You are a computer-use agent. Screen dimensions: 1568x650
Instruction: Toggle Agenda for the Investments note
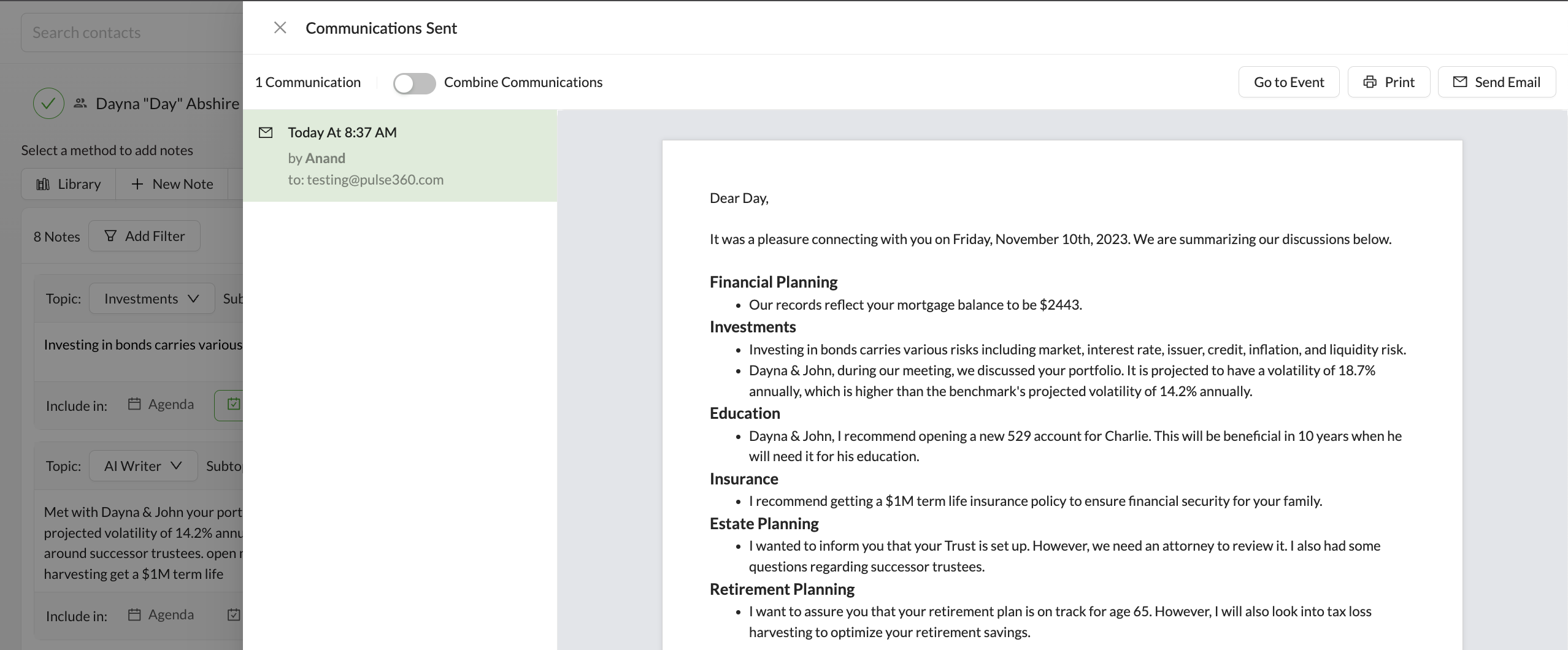tap(161, 404)
